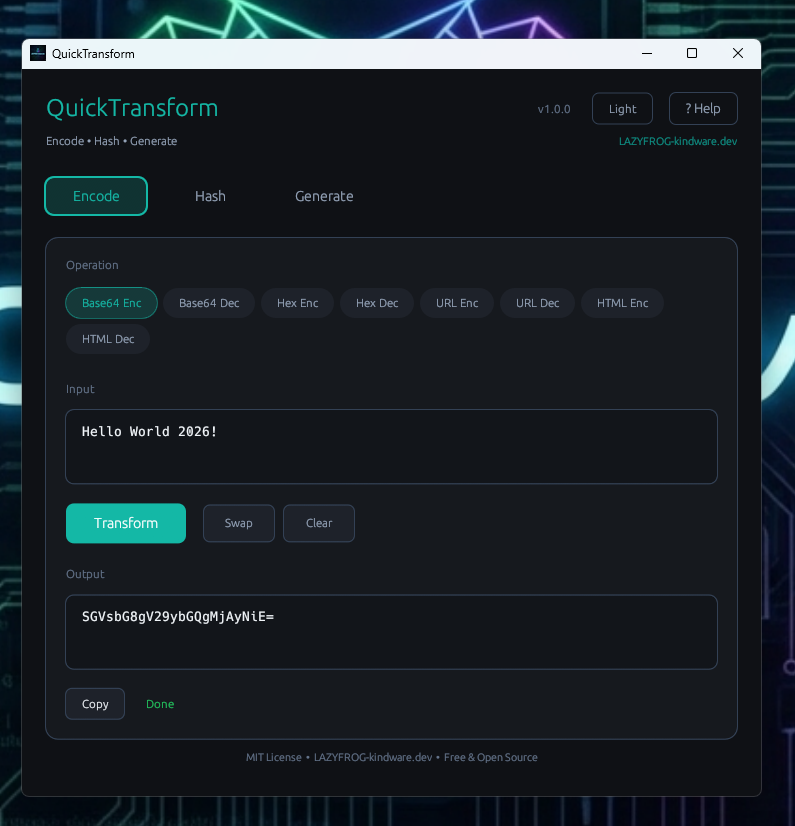Click the QuickTransform heading title
This screenshot has width=795, height=826.
132,108
